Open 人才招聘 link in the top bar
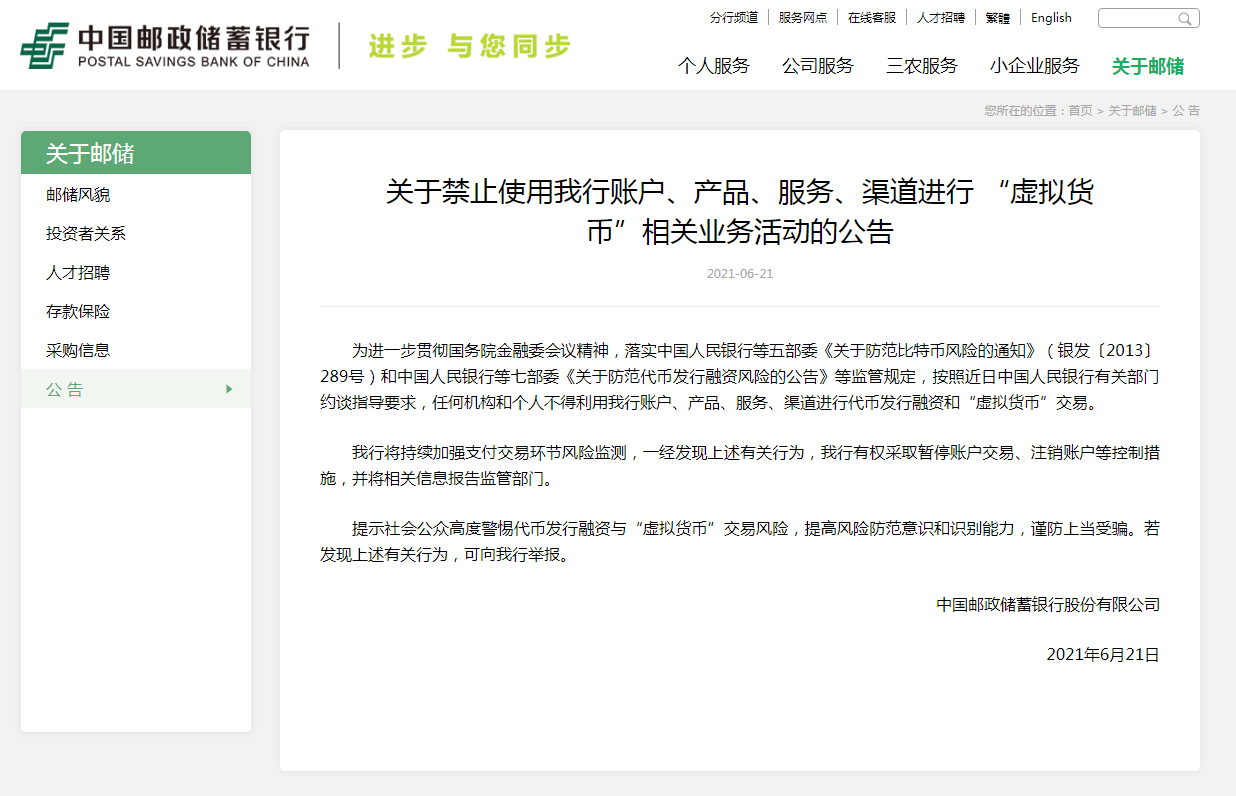 coord(941,18)
